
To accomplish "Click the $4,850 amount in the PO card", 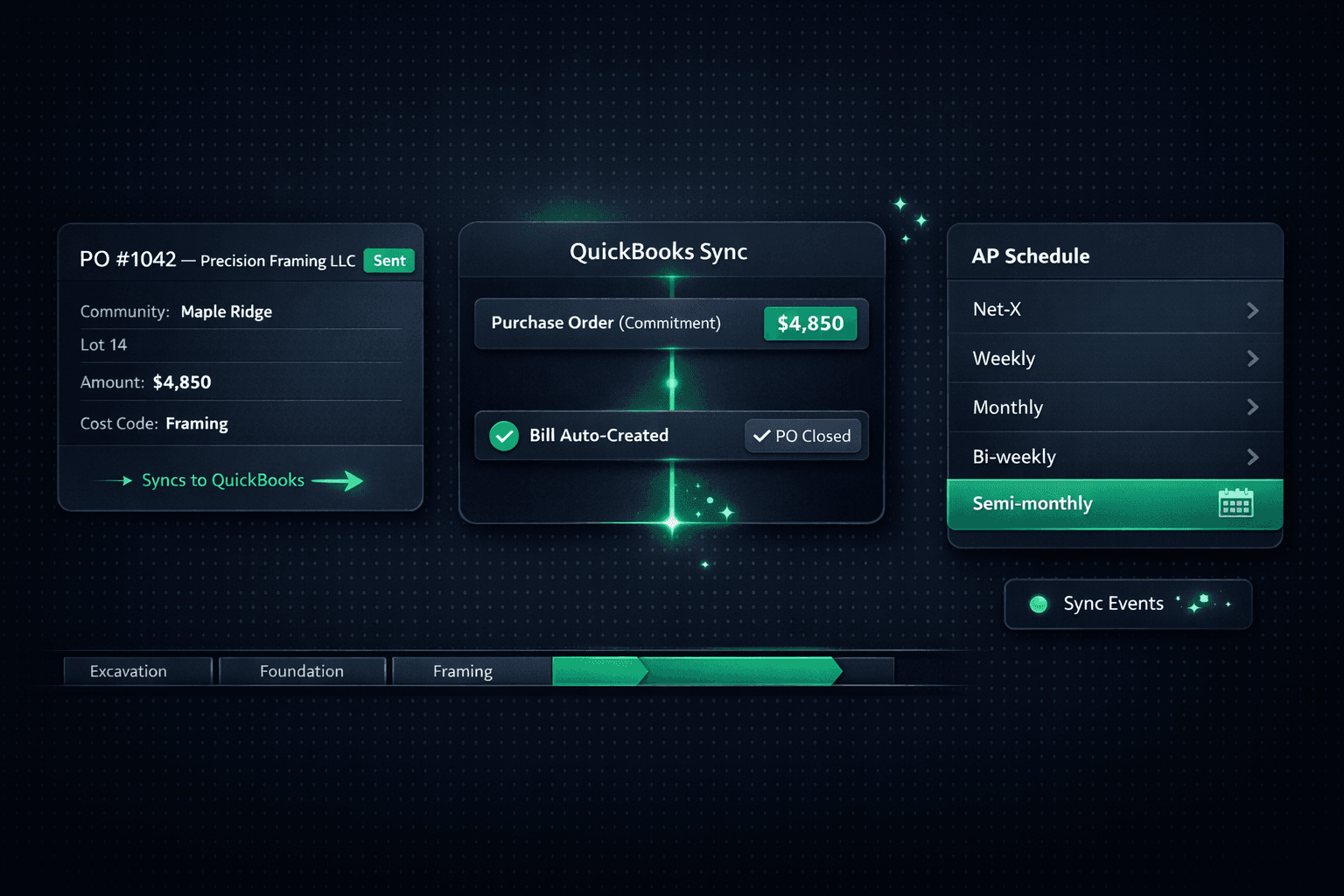I will point(182,382).
